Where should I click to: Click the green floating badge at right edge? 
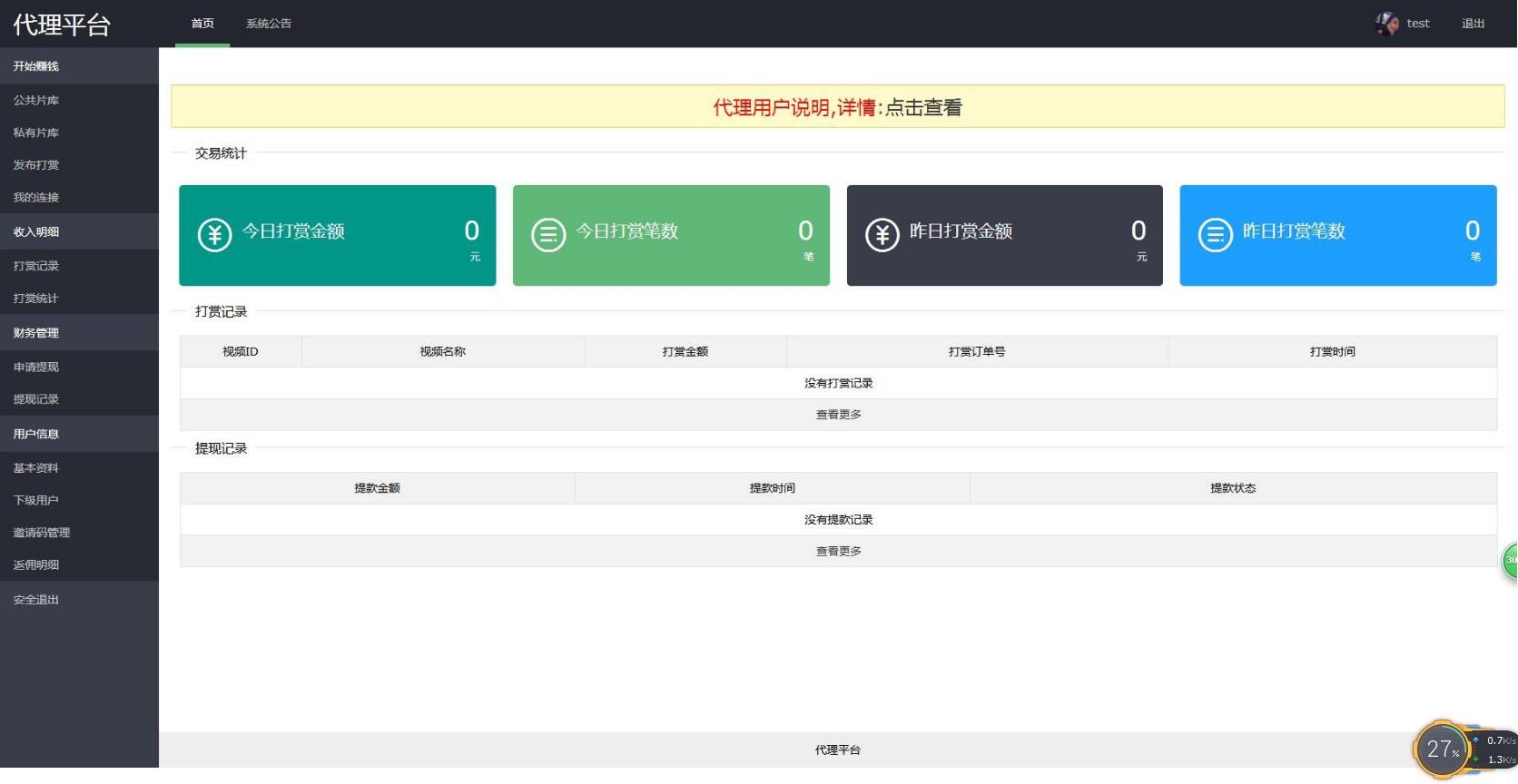[1510, 560]
